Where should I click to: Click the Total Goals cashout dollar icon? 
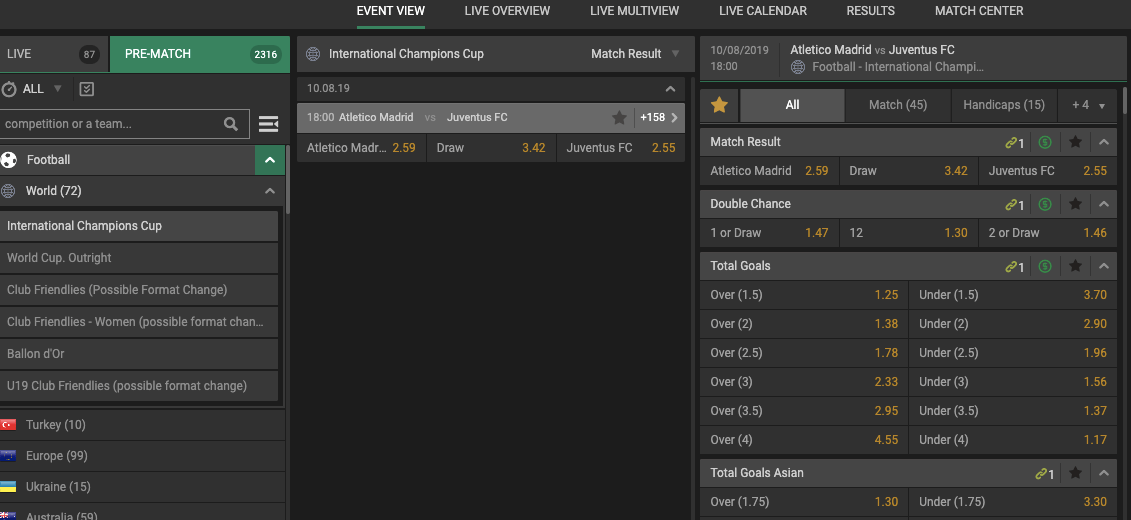point(1045,267)
